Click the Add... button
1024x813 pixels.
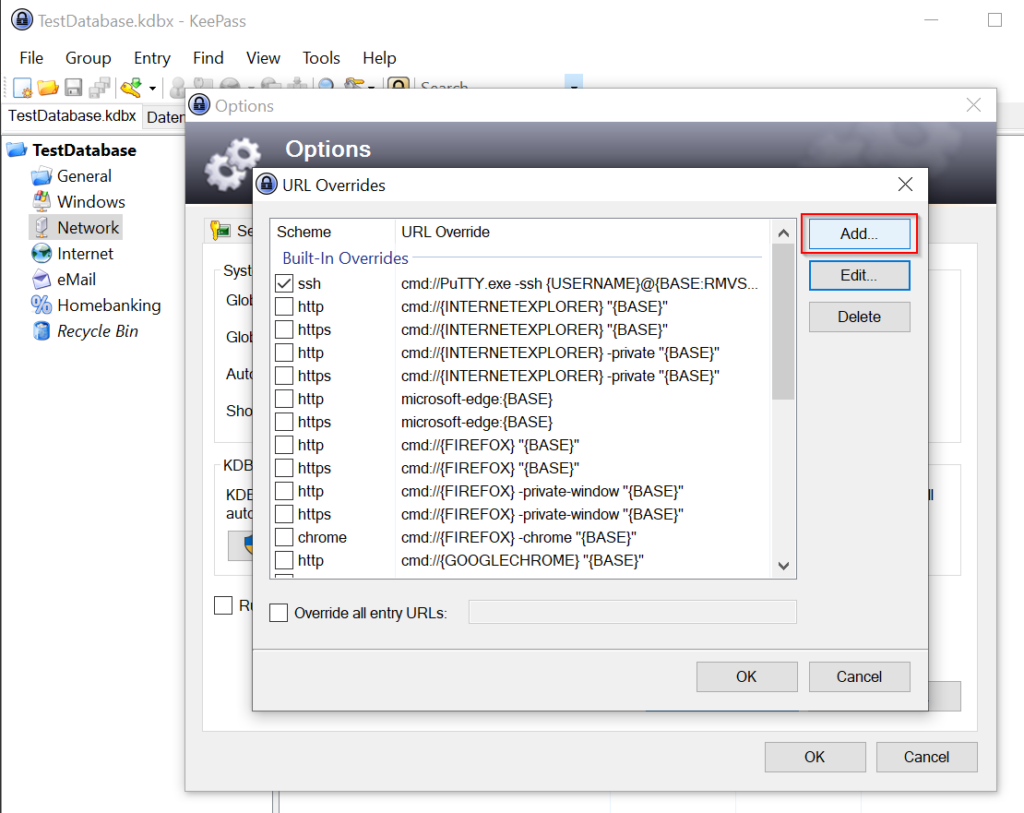point(859,234)
